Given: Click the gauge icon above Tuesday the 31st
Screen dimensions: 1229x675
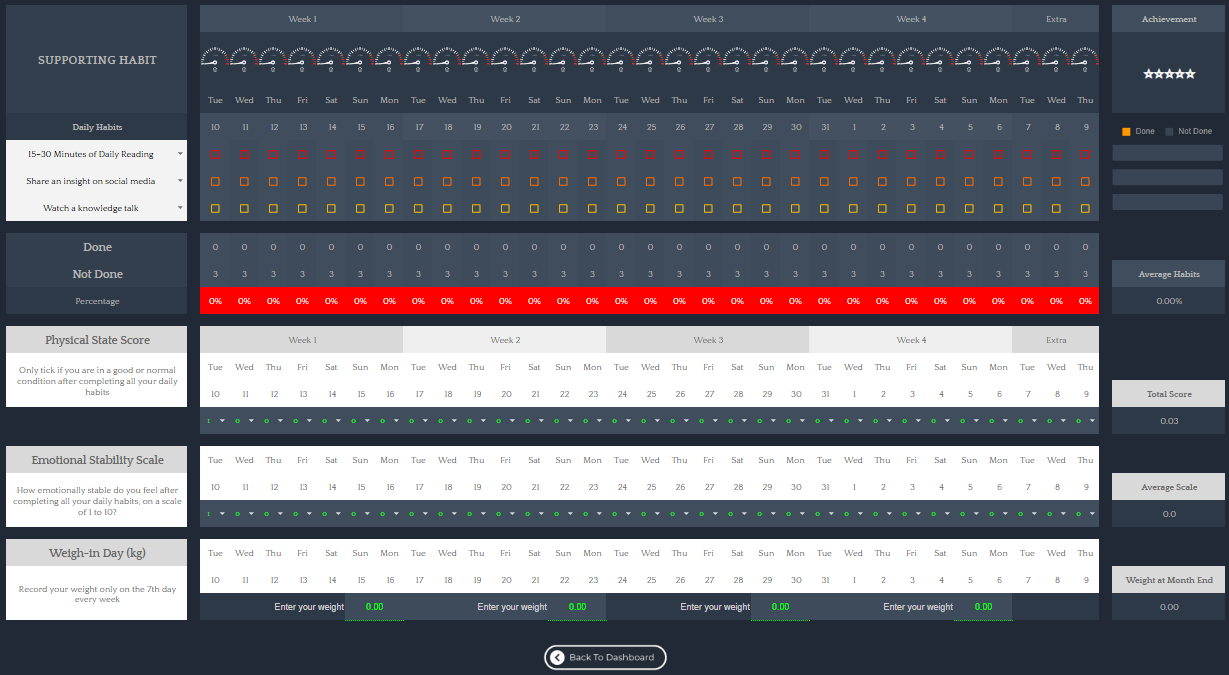Looking at the screenshot, I should 824,60.
